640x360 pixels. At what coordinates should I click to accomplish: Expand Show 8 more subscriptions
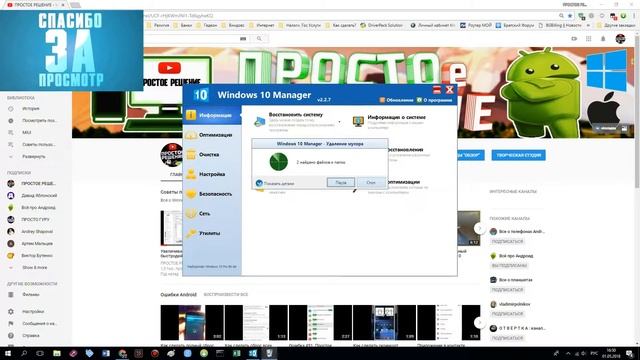[34, 267]
